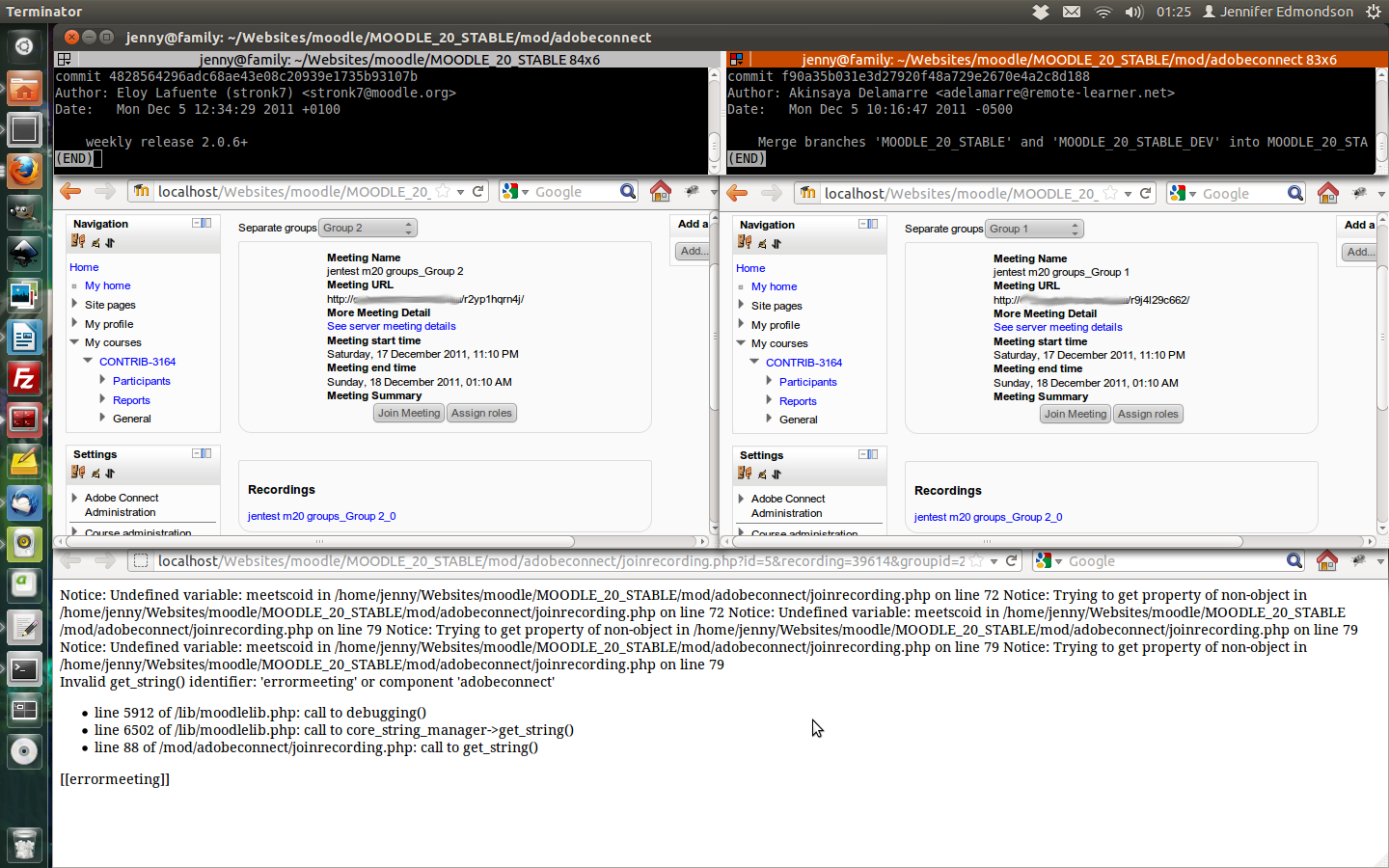Hide or dock the right Navigation block
This screenshot has width=1389, height=868.
point(868,224)
